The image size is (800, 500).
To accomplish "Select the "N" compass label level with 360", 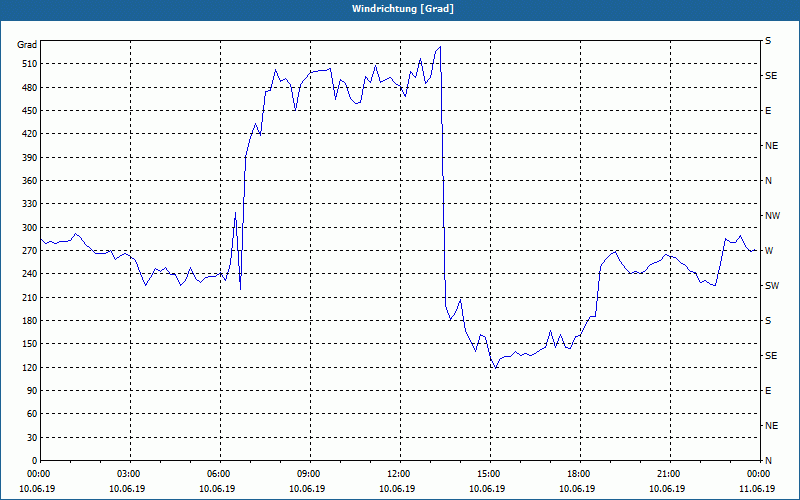I will tap(769, 181).
